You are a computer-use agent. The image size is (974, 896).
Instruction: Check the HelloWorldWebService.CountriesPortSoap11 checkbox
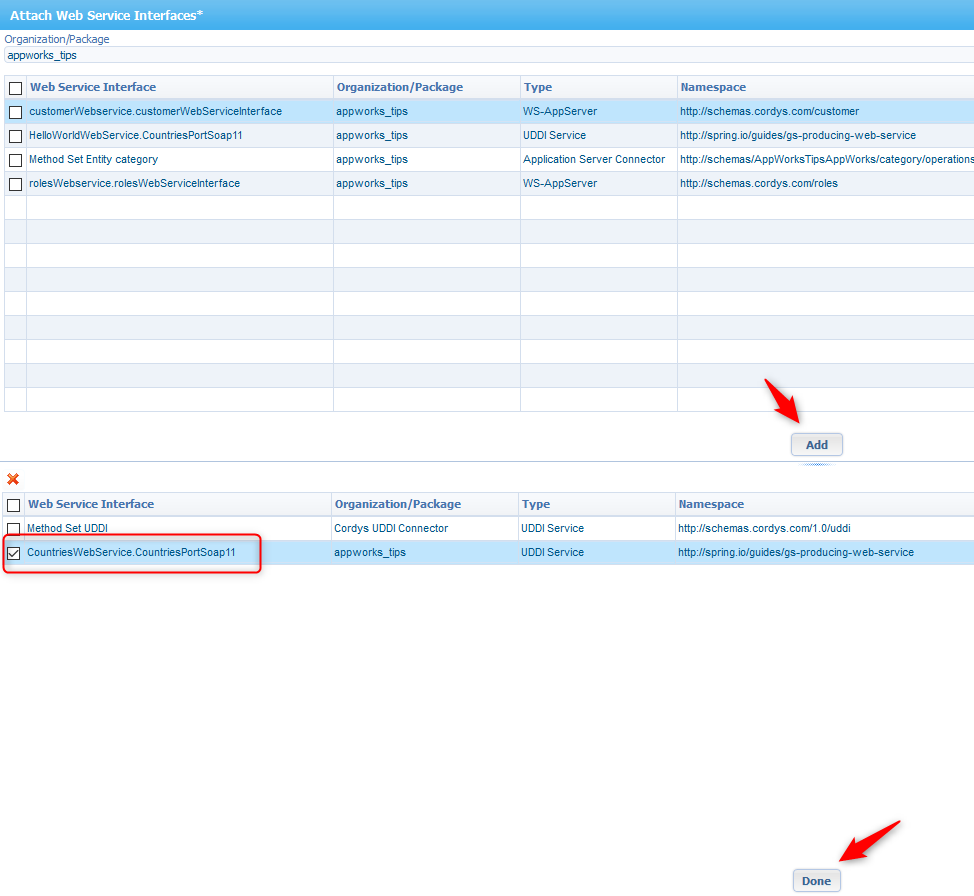[15, 136]
